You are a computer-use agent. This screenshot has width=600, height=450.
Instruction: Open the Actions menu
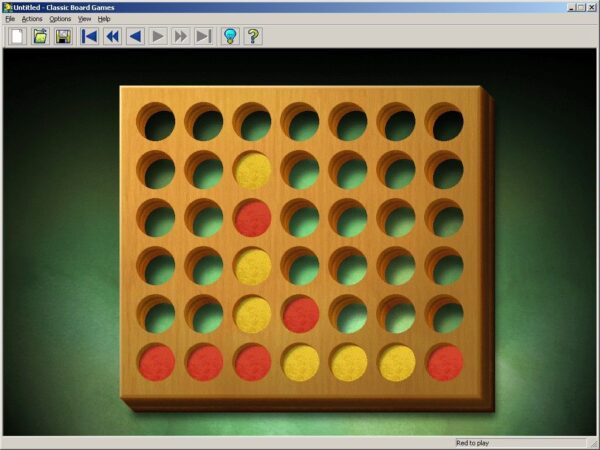[x=32, y=19]
